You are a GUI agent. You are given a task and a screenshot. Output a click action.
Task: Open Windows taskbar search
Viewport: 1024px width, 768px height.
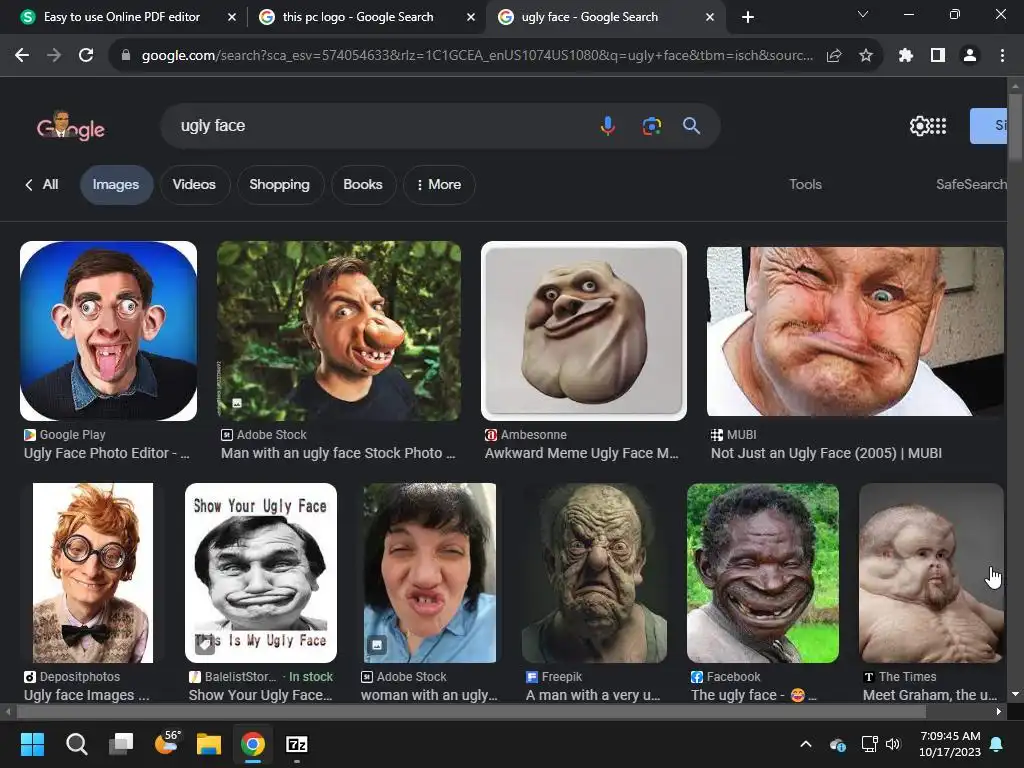[x=76, y=744]
